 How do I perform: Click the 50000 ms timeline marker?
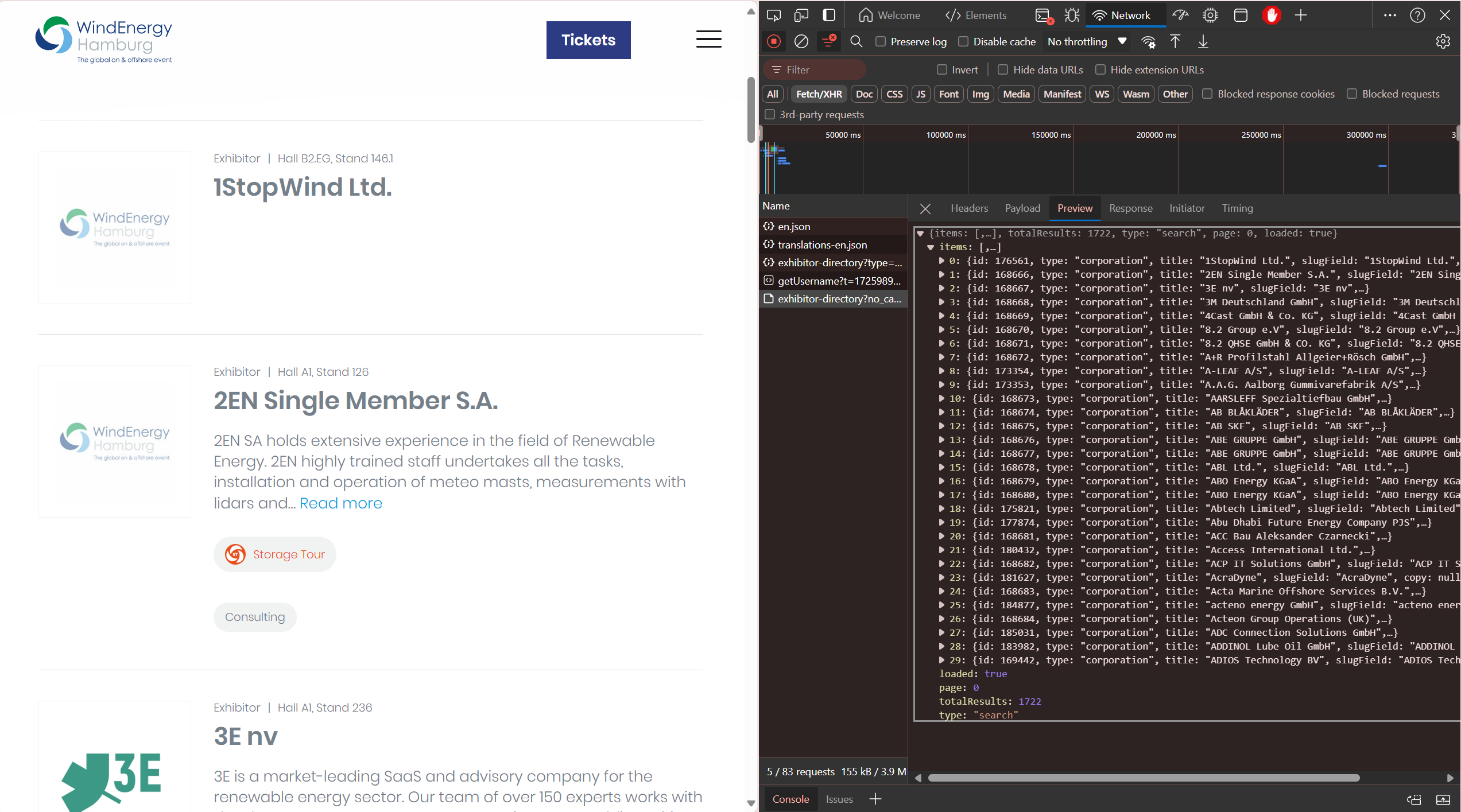click(x=843, y=135)
